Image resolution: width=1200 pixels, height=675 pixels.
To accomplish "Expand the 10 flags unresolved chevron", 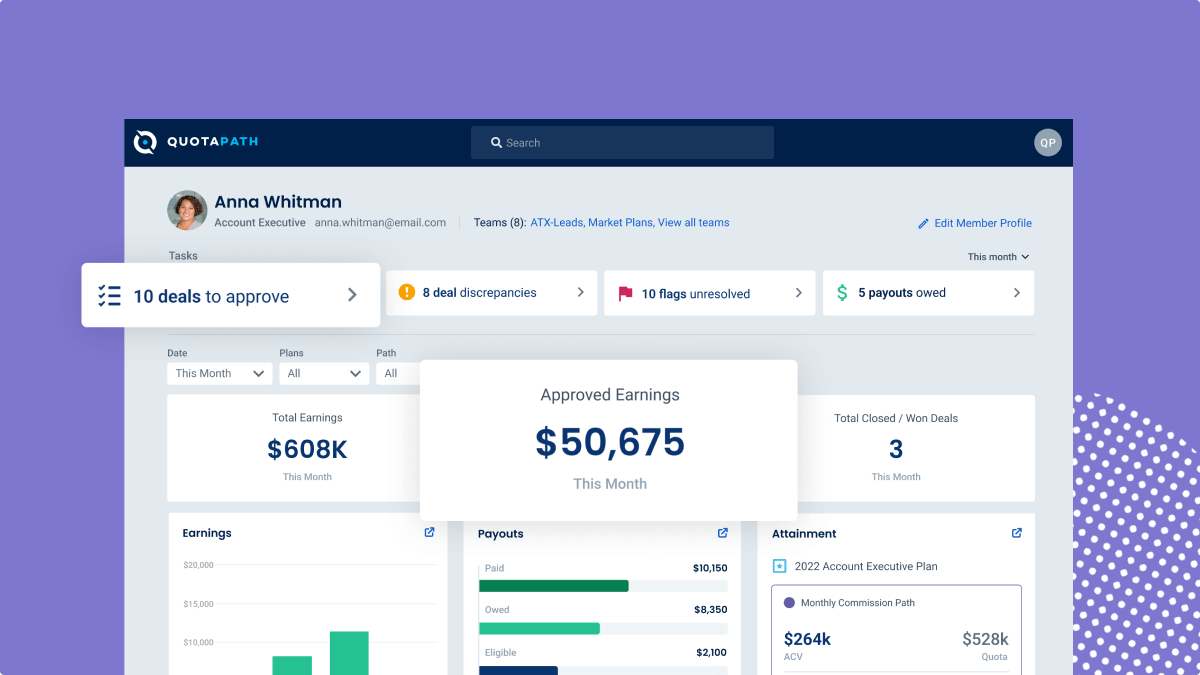I will click(x=799, y=293).
